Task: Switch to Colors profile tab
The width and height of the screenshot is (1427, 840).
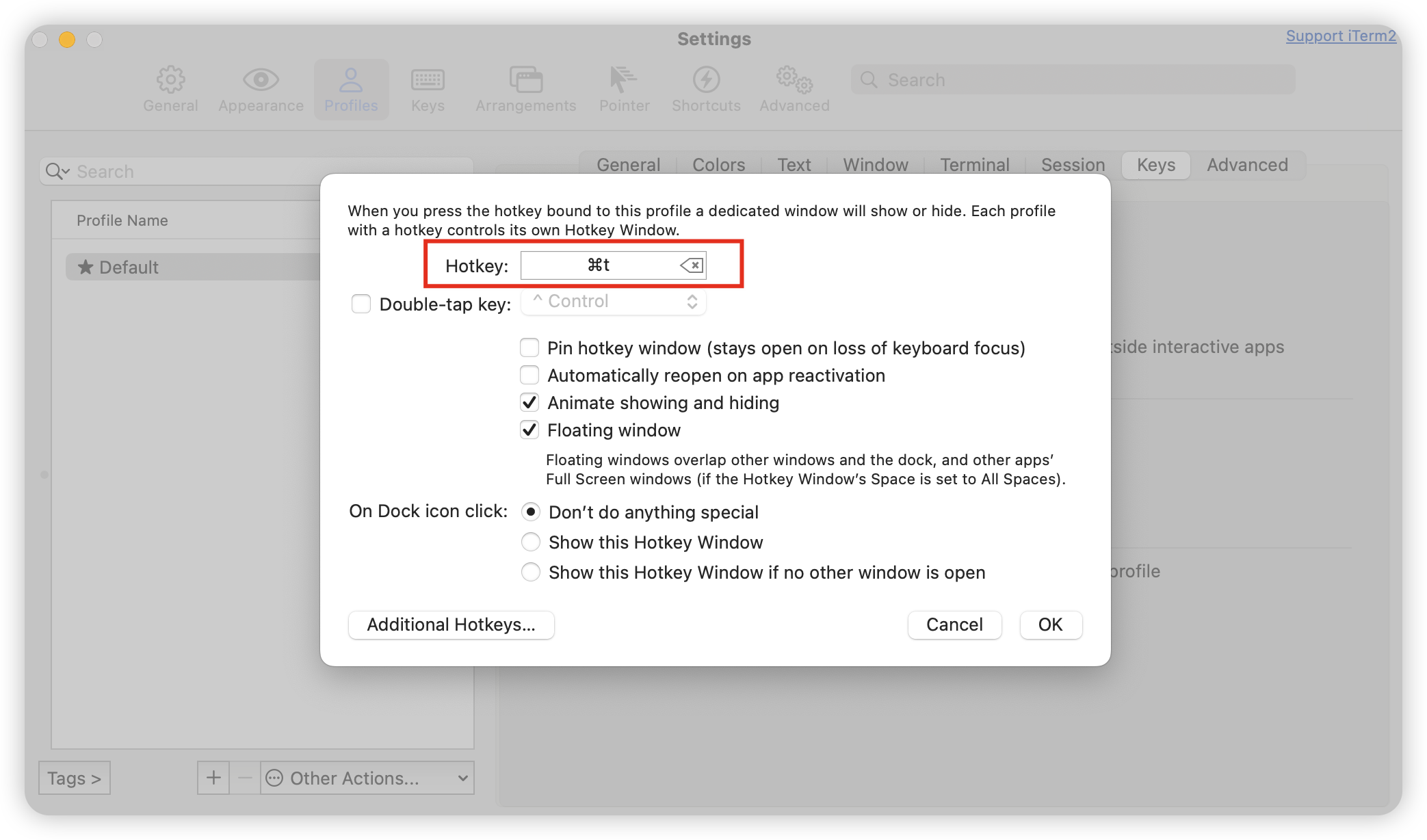Action: [718, 165]
